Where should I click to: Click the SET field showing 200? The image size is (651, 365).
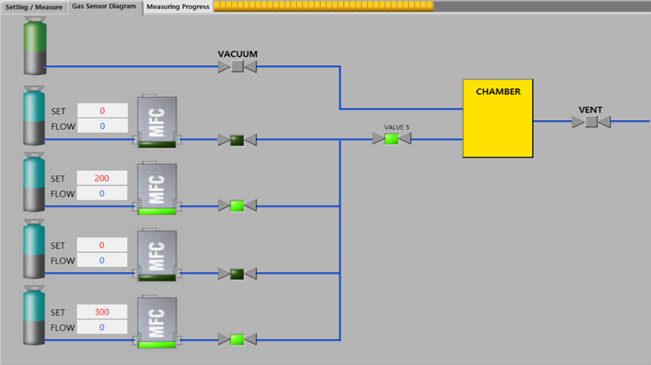coord(102,178)
